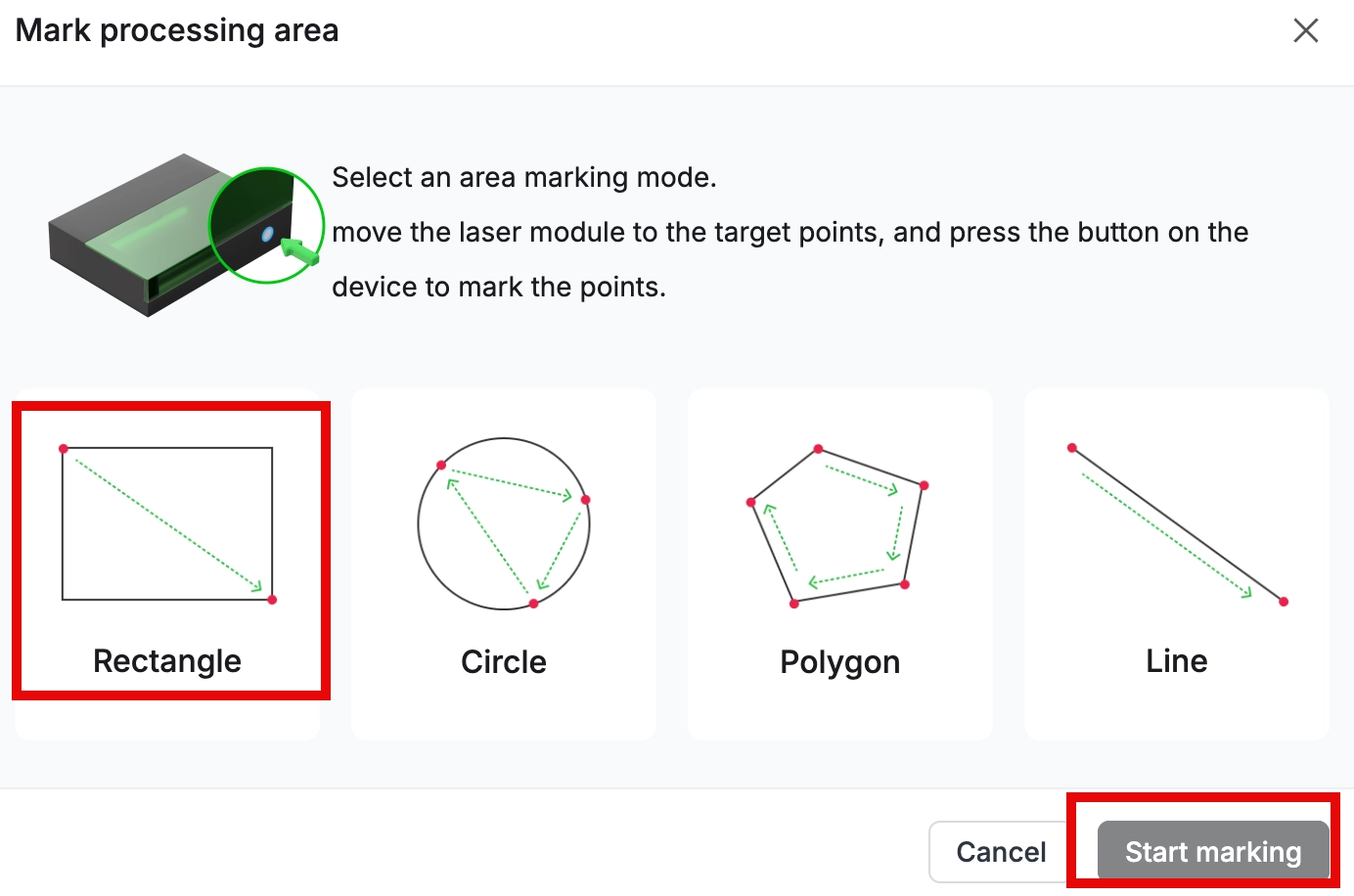Choose the Circle marking mode diagram

tap(504, 523)
